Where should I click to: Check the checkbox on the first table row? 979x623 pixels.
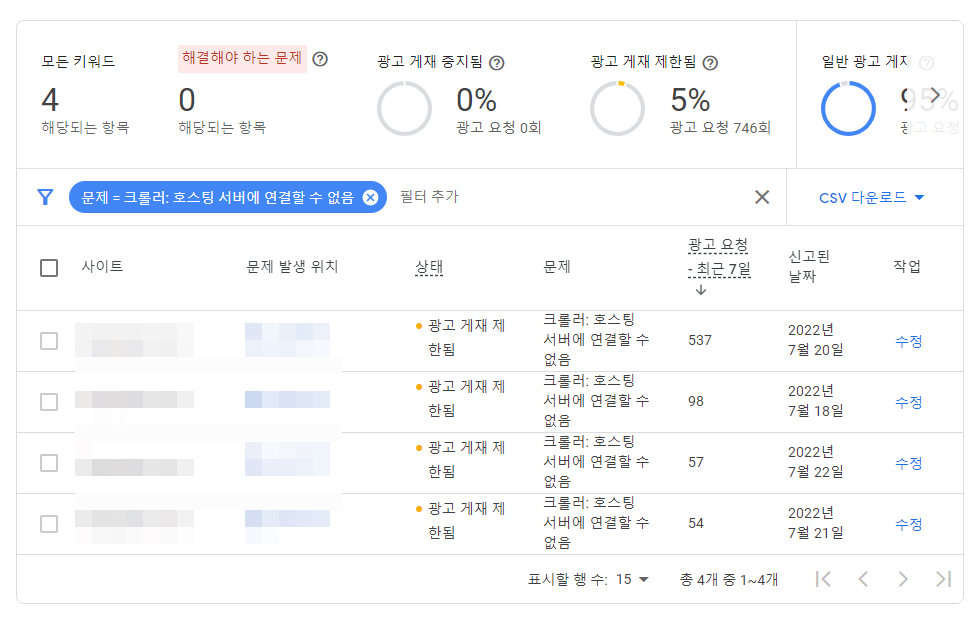(x=49, y=340)
